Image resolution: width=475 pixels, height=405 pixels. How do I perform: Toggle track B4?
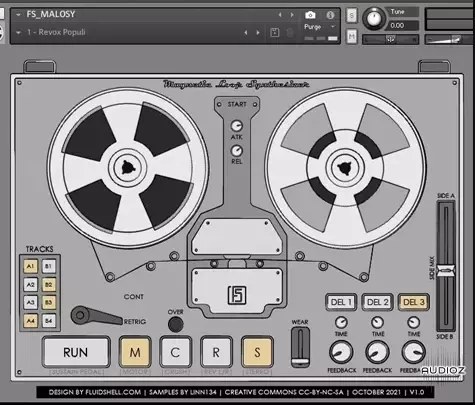49,321
